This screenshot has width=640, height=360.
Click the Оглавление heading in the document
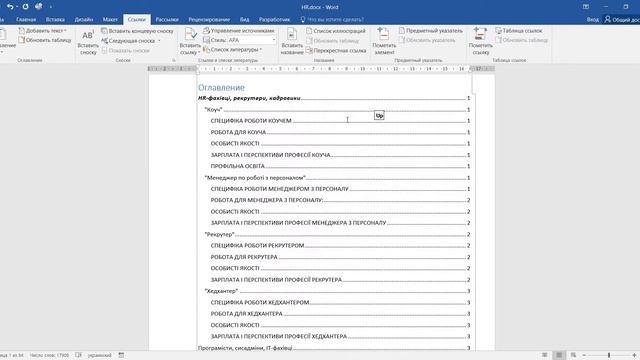(221, 87)
